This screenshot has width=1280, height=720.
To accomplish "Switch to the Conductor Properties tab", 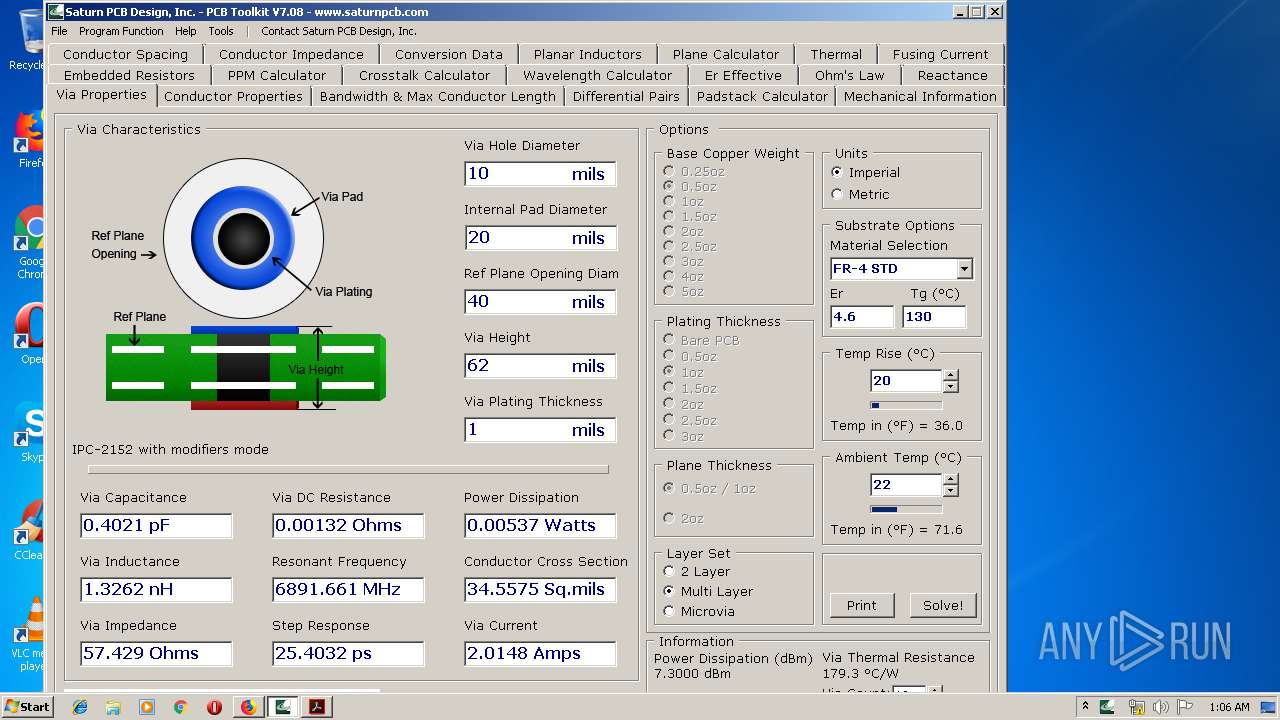I will pyautogui.click(x=233, y=96).
